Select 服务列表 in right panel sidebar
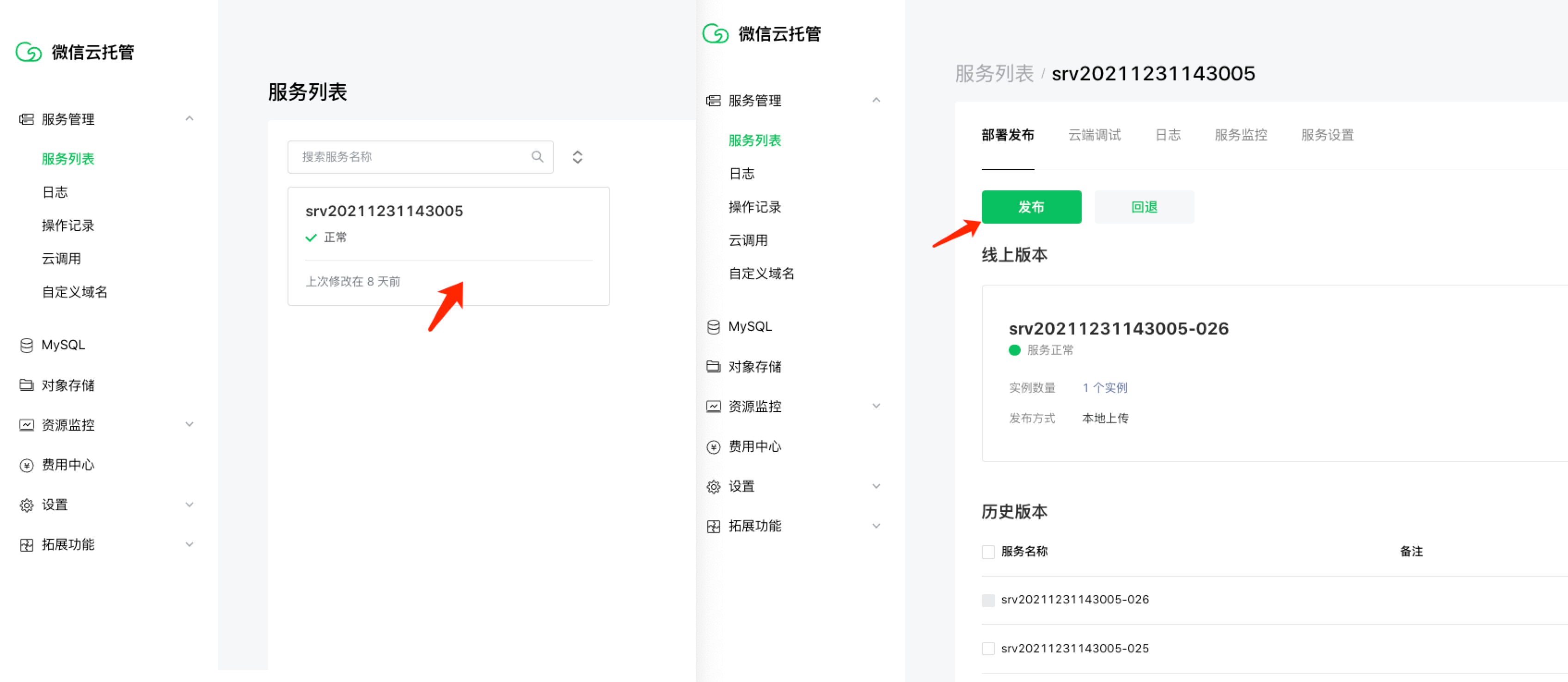The width and height of the screenshot is (1568, 682). [755, 140]
